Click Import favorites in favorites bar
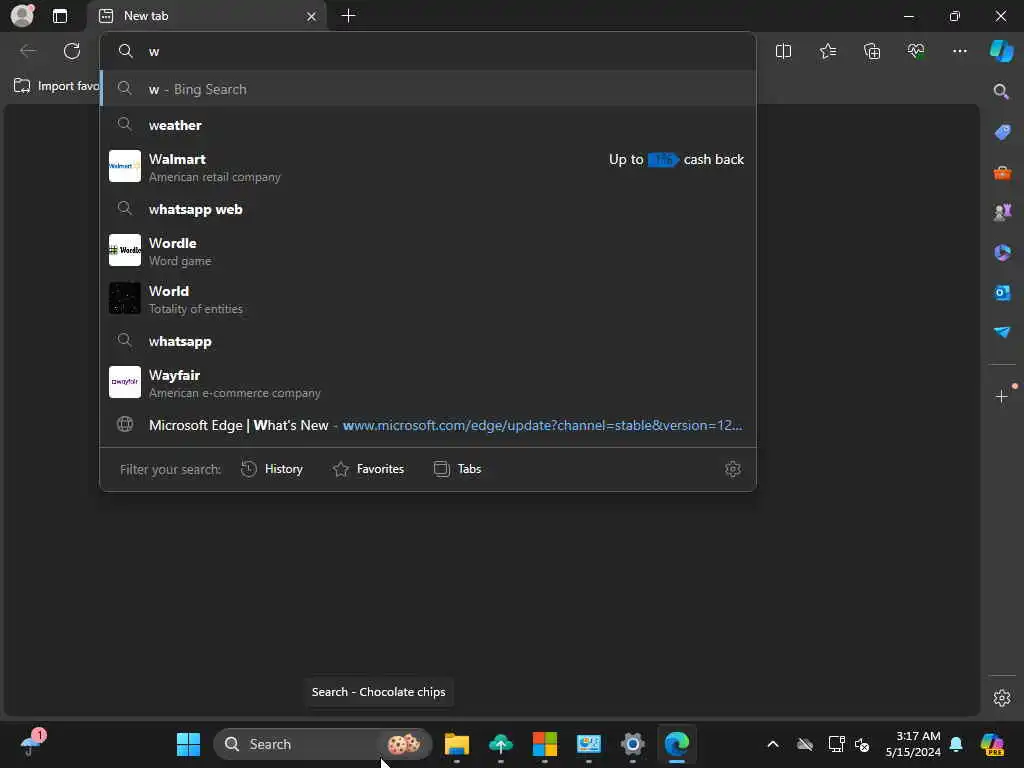 [56, 86]
